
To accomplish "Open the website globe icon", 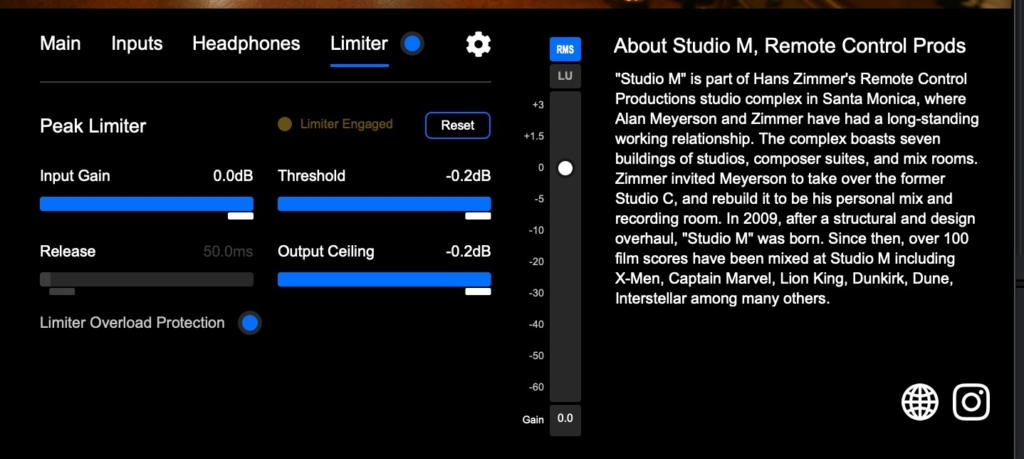I will click(x=920, y=402).
